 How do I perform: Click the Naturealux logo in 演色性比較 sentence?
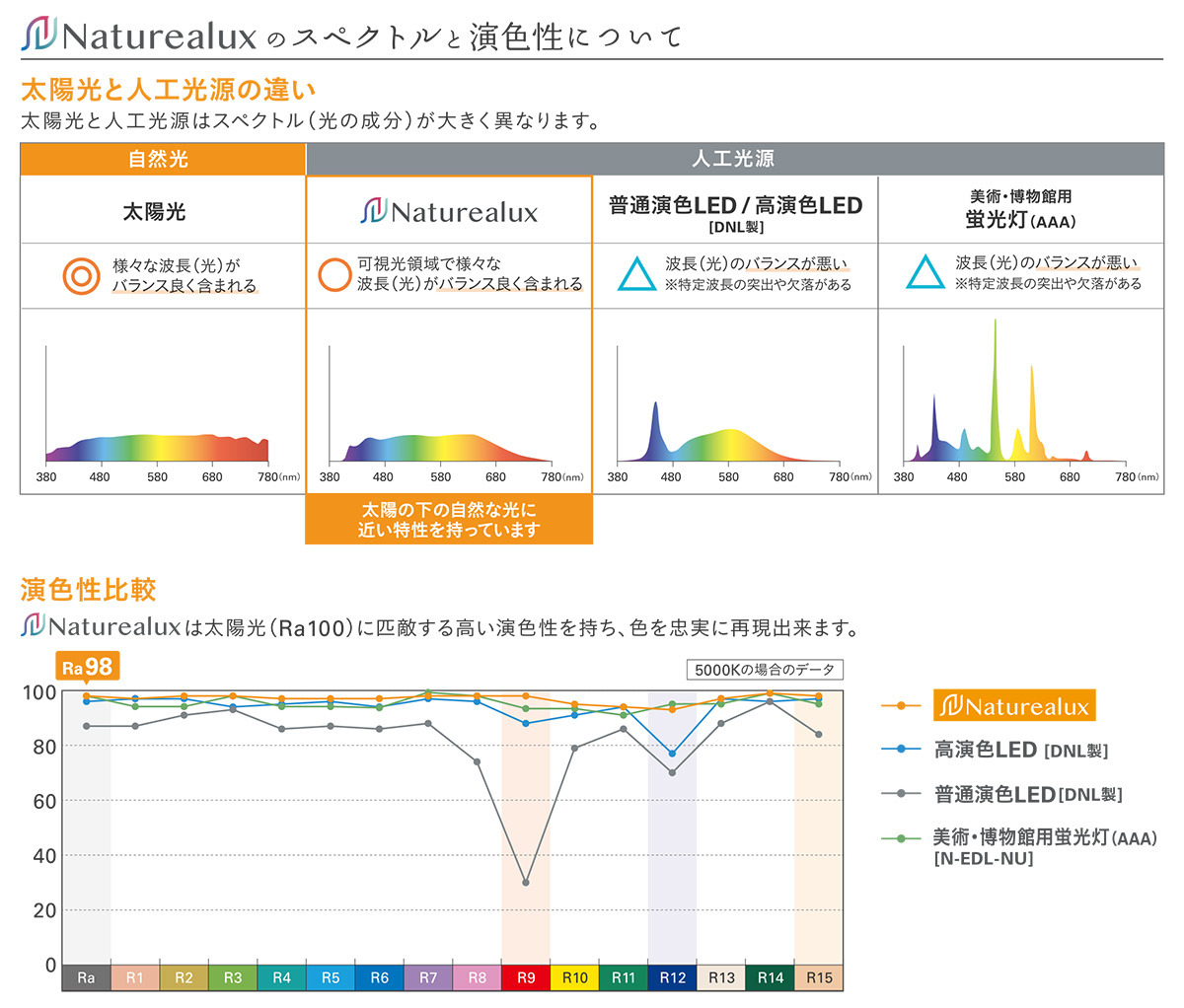click(x=101, y=626)
